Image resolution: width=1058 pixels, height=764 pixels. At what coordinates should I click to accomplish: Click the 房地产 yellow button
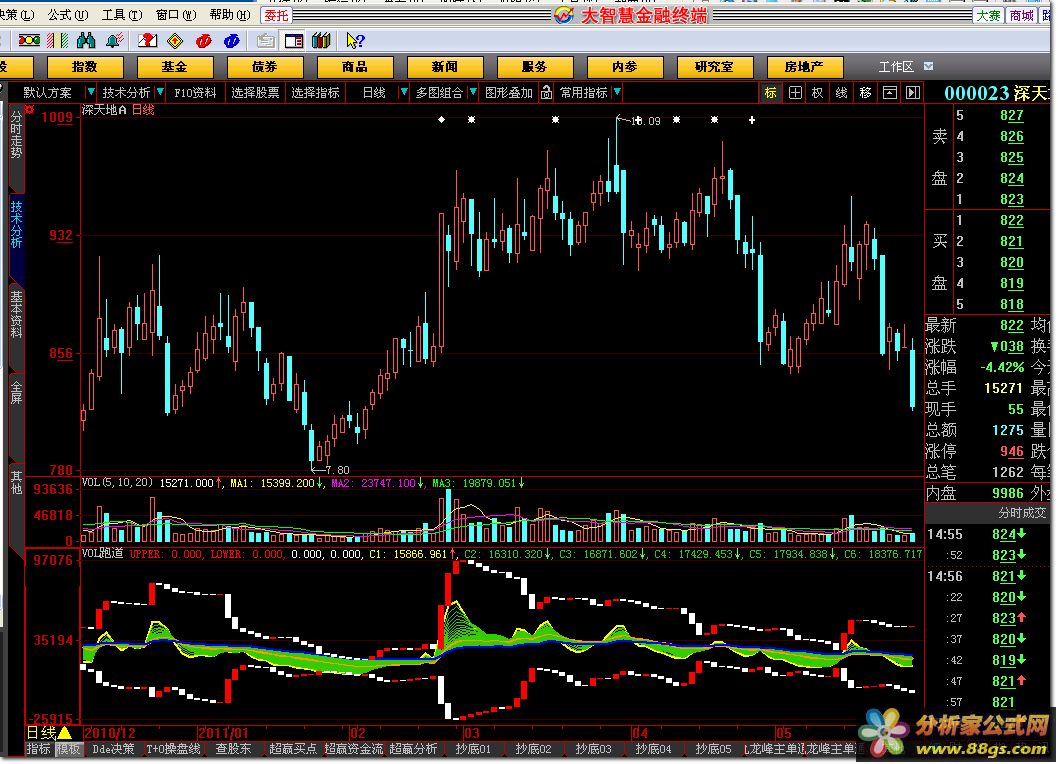click(804, 67)
